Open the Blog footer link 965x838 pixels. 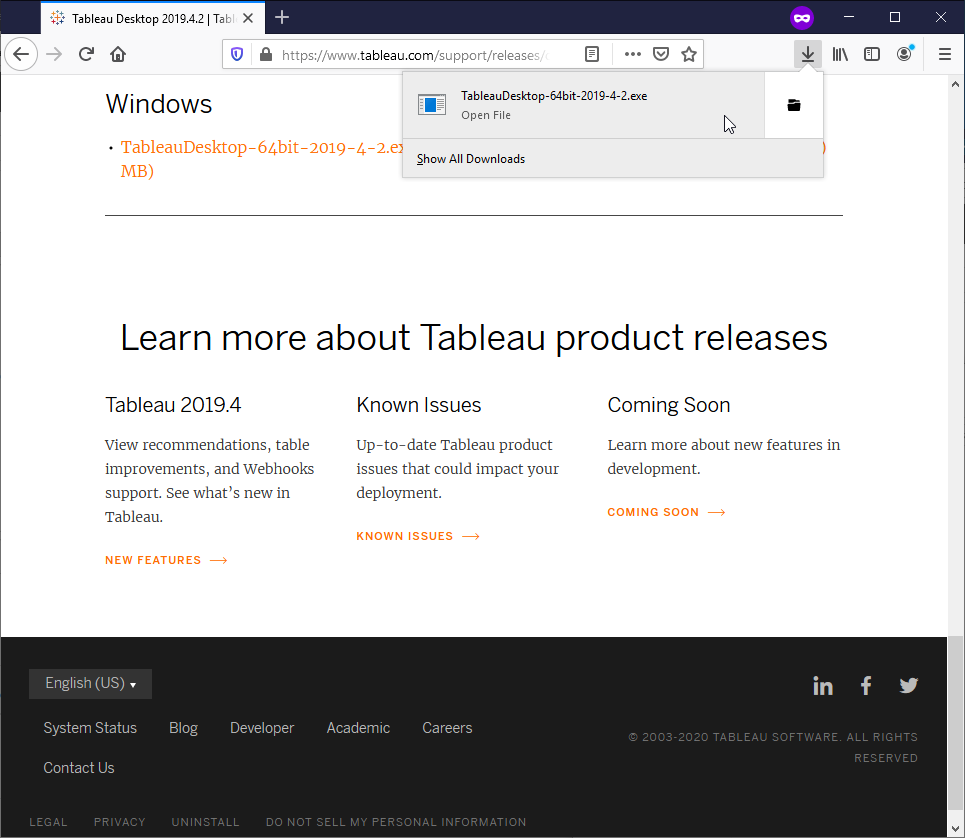coord(183,728)
